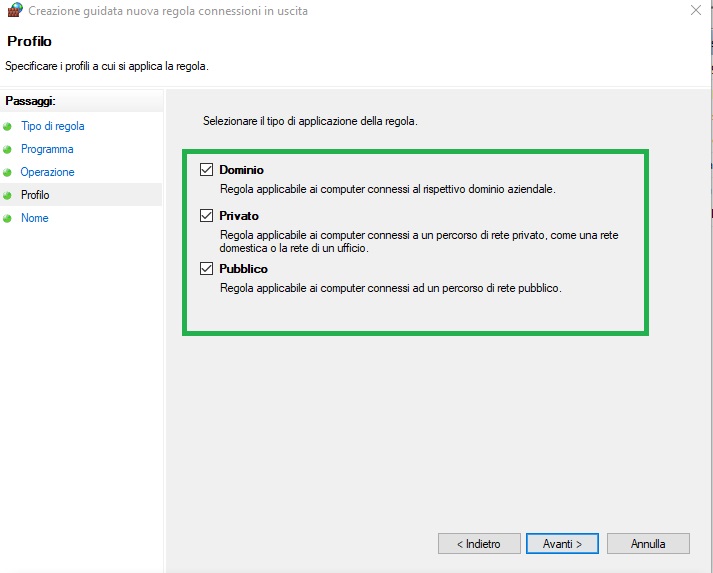The width and height of the screenshot is (713, 573).
Task: Close the rule wizard window
Action: [x=696, y=10]
